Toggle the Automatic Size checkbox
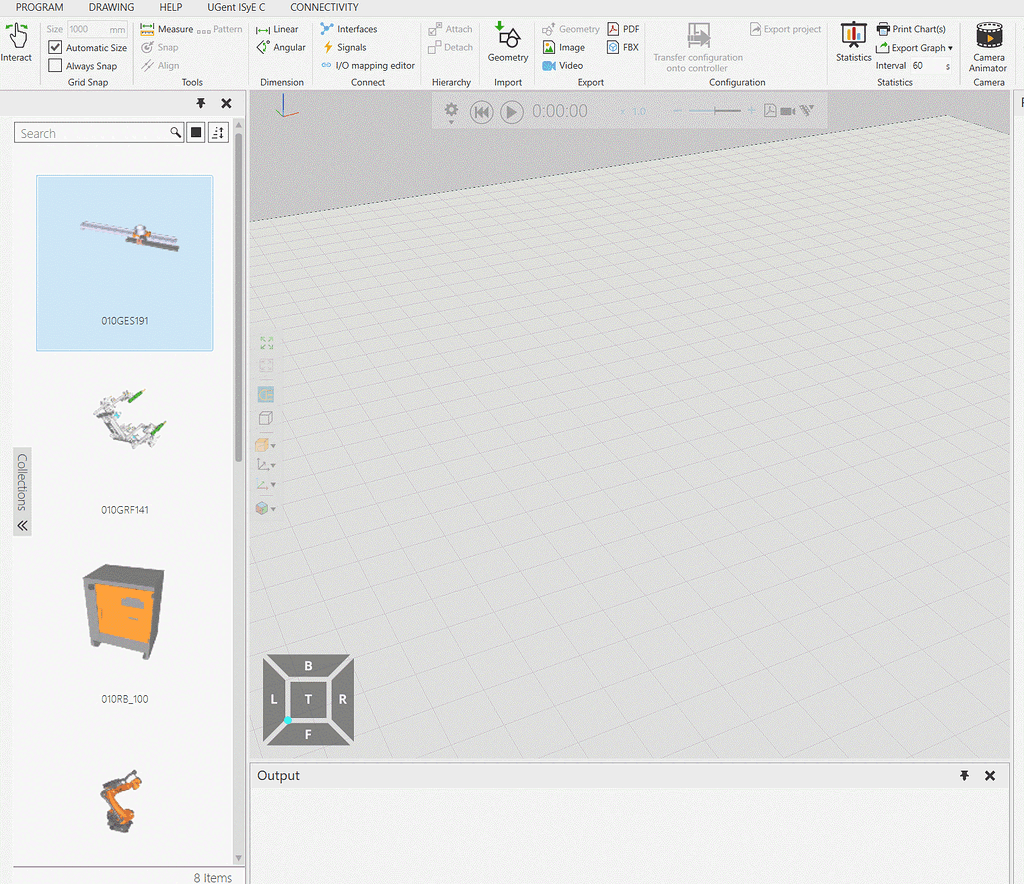The image size is (1024, 884). coord(55,48)
